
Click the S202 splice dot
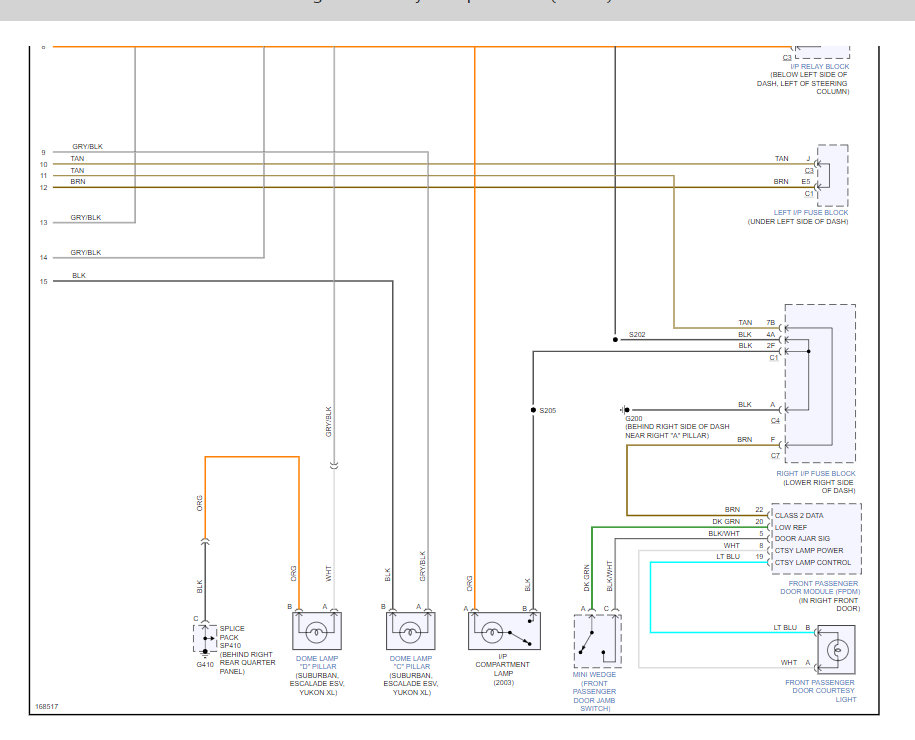[x=614, y=339]
